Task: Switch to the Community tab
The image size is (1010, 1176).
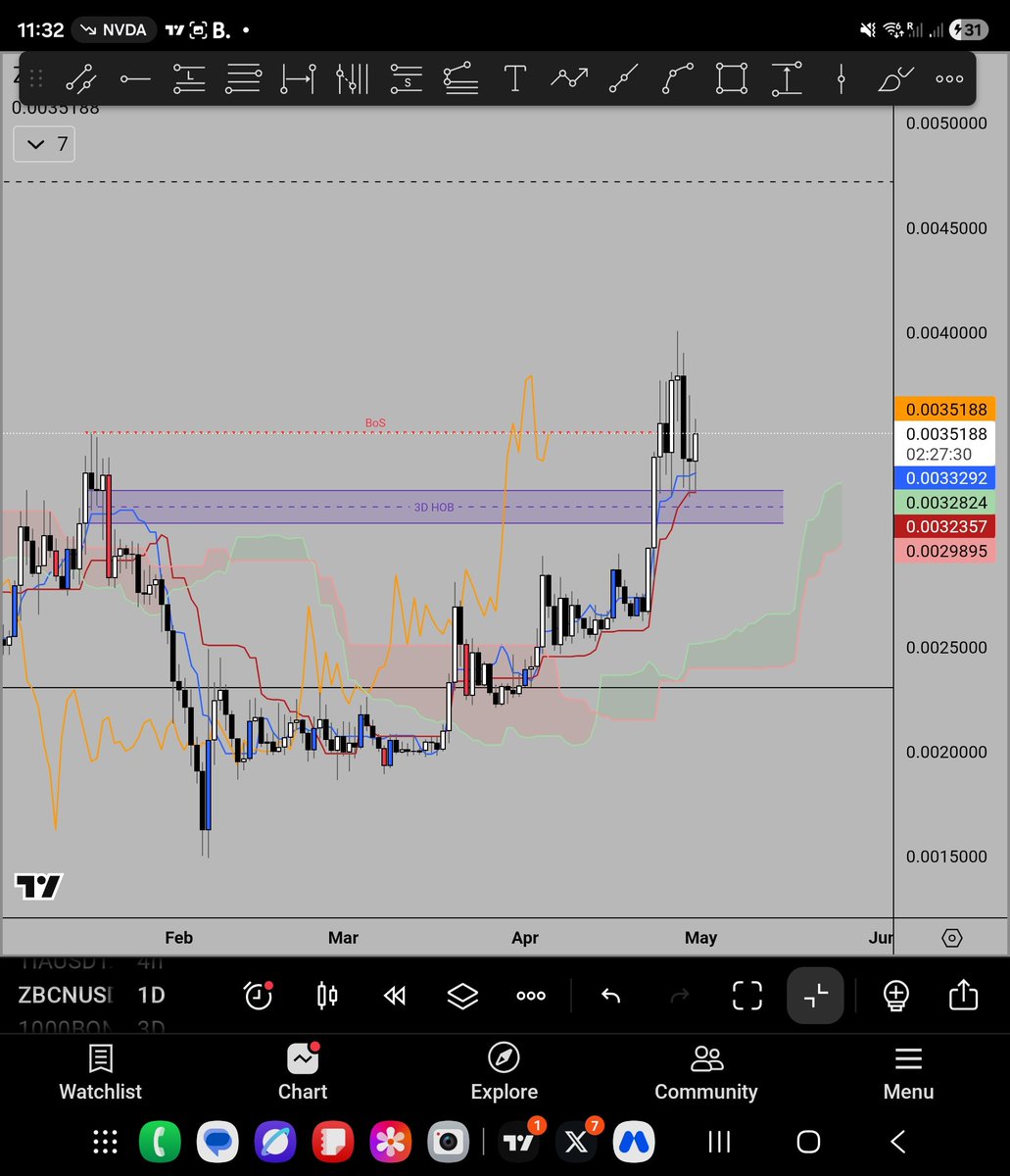Action: tap(706, 1073)
